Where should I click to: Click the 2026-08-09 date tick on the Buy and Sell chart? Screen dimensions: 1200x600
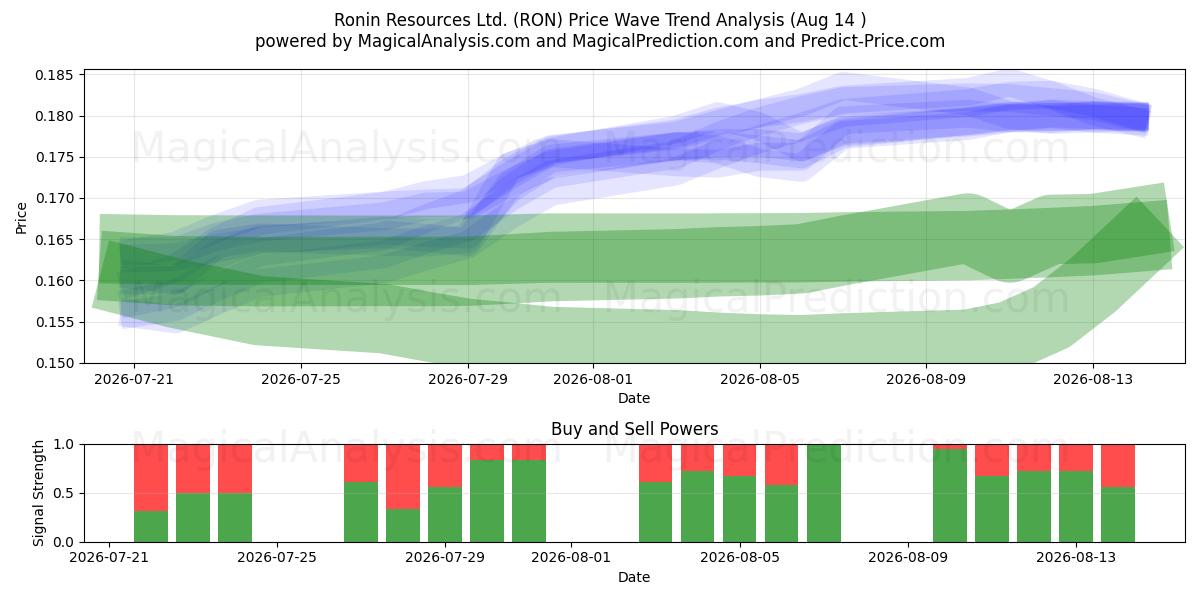908,559
